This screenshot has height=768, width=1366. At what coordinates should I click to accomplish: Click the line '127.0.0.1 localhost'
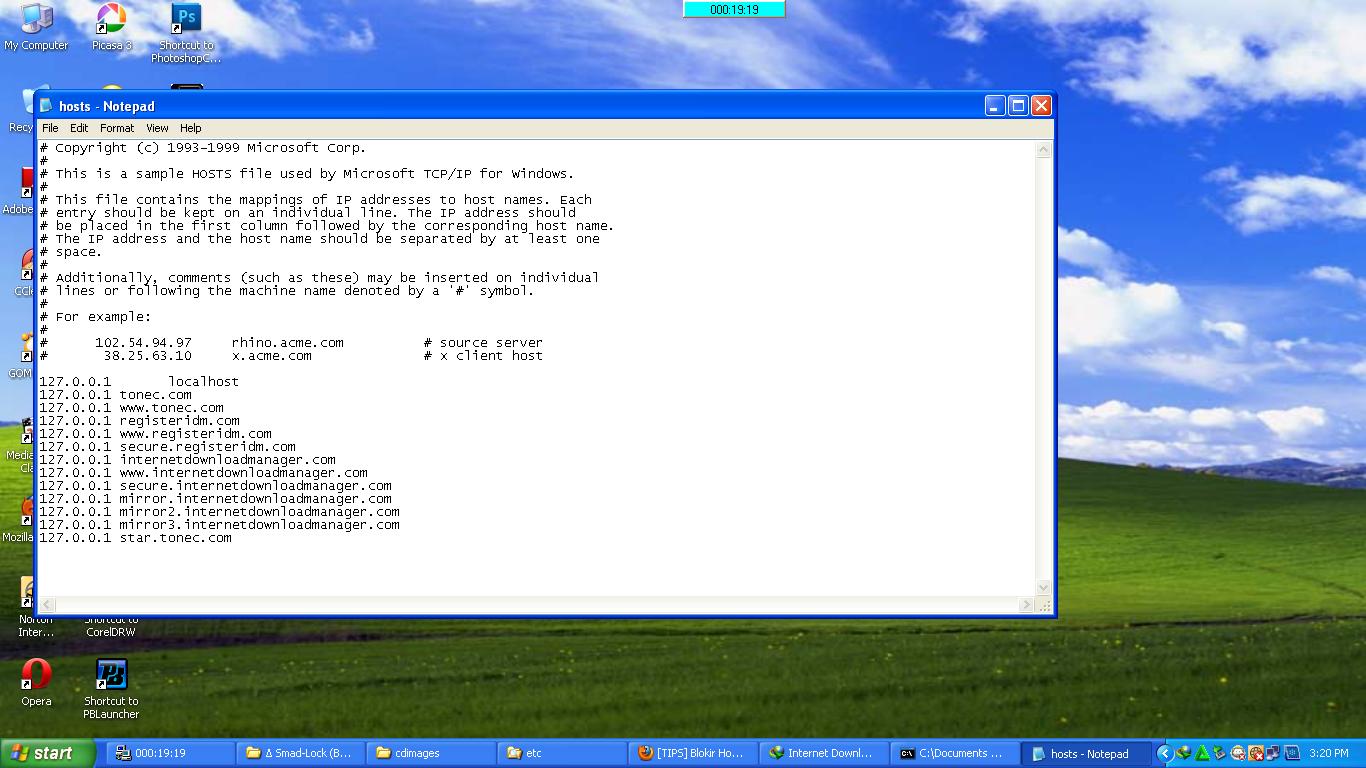point(139,381)
